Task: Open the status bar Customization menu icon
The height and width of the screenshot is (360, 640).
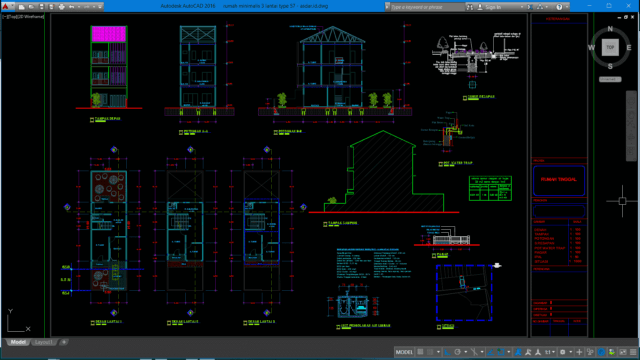Action: click(x=633, y=352)
